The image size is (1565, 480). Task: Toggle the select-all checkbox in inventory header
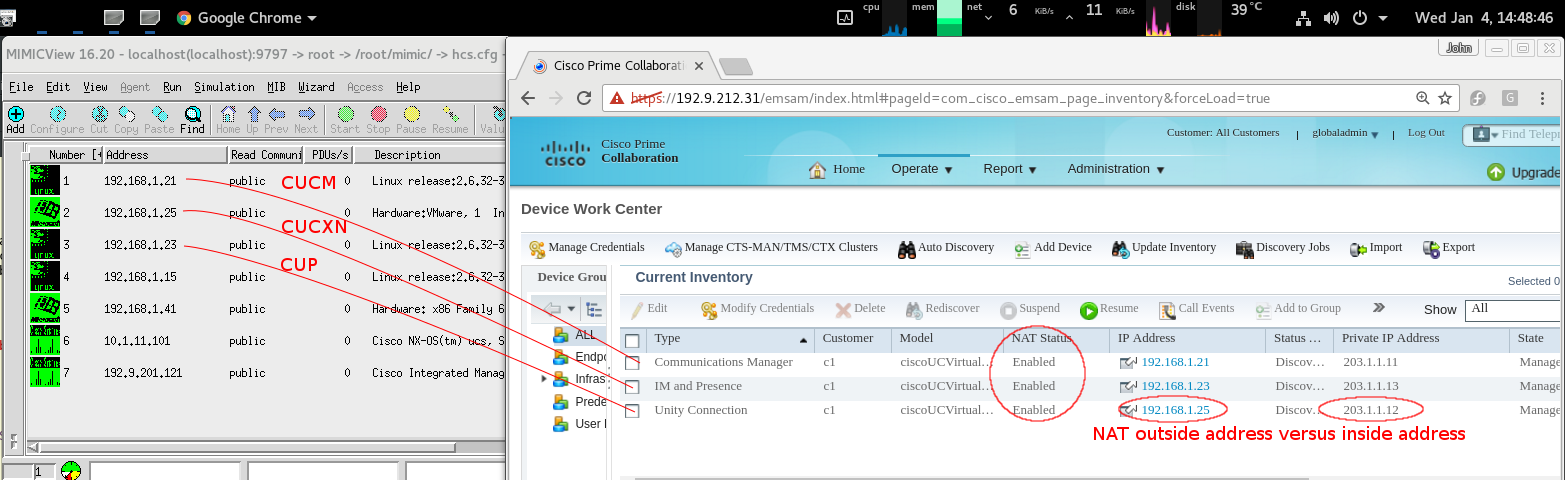[632, 339]
